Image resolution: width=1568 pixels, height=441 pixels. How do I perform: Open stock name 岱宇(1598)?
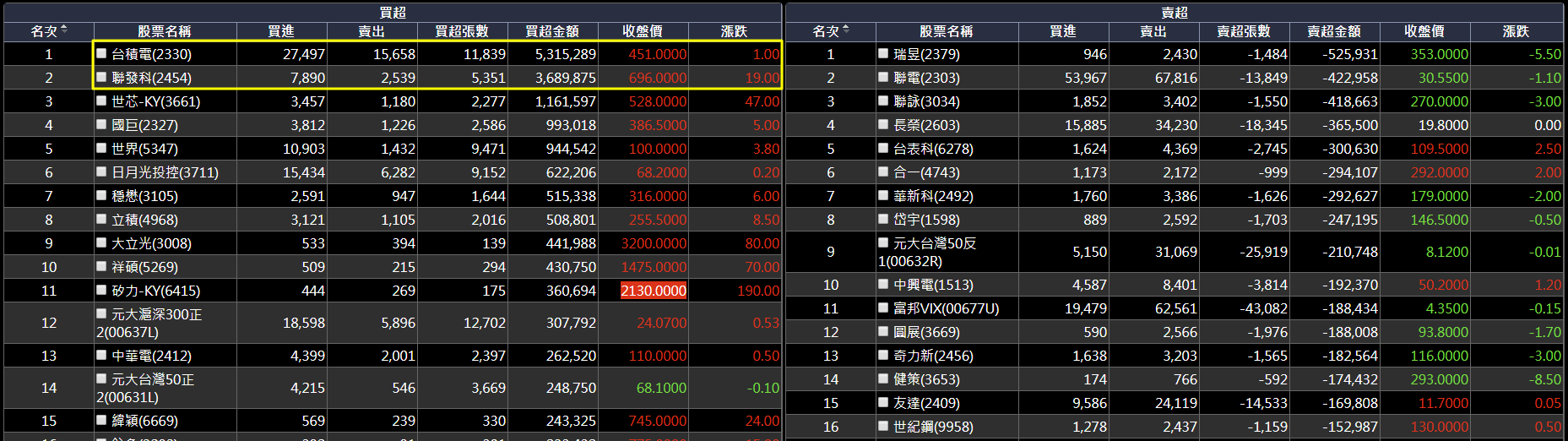927,220
